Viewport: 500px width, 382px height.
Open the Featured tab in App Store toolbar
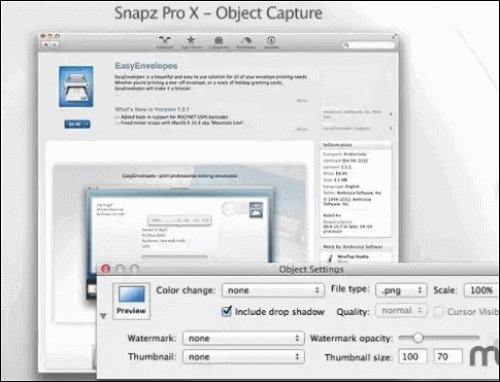(165, 42)
